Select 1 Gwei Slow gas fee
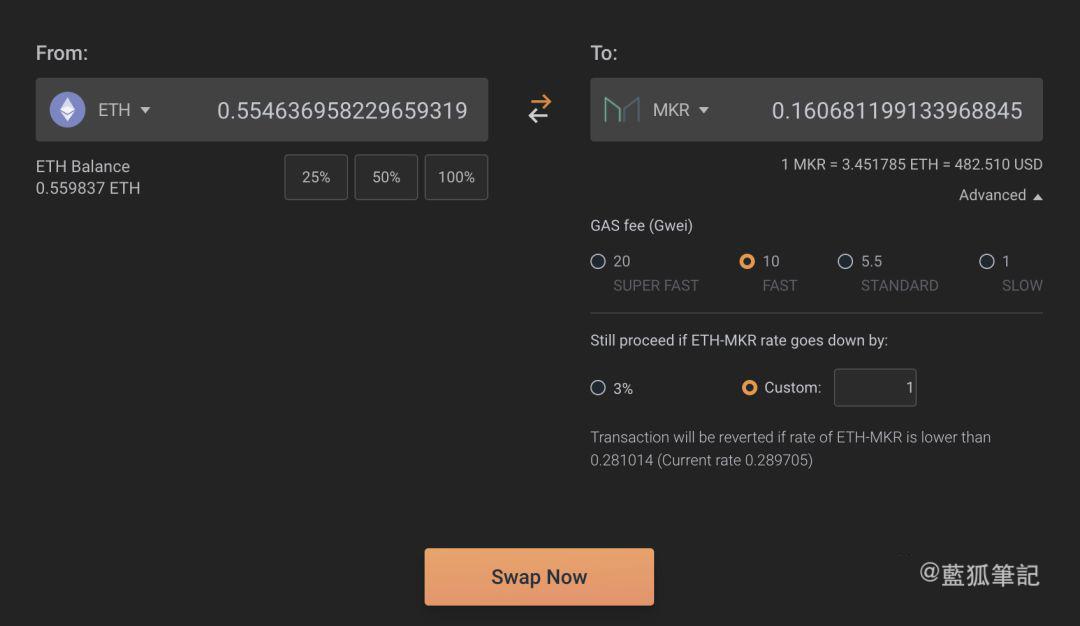Screen dimensions: 1080x626 click(x=987, y=262)
